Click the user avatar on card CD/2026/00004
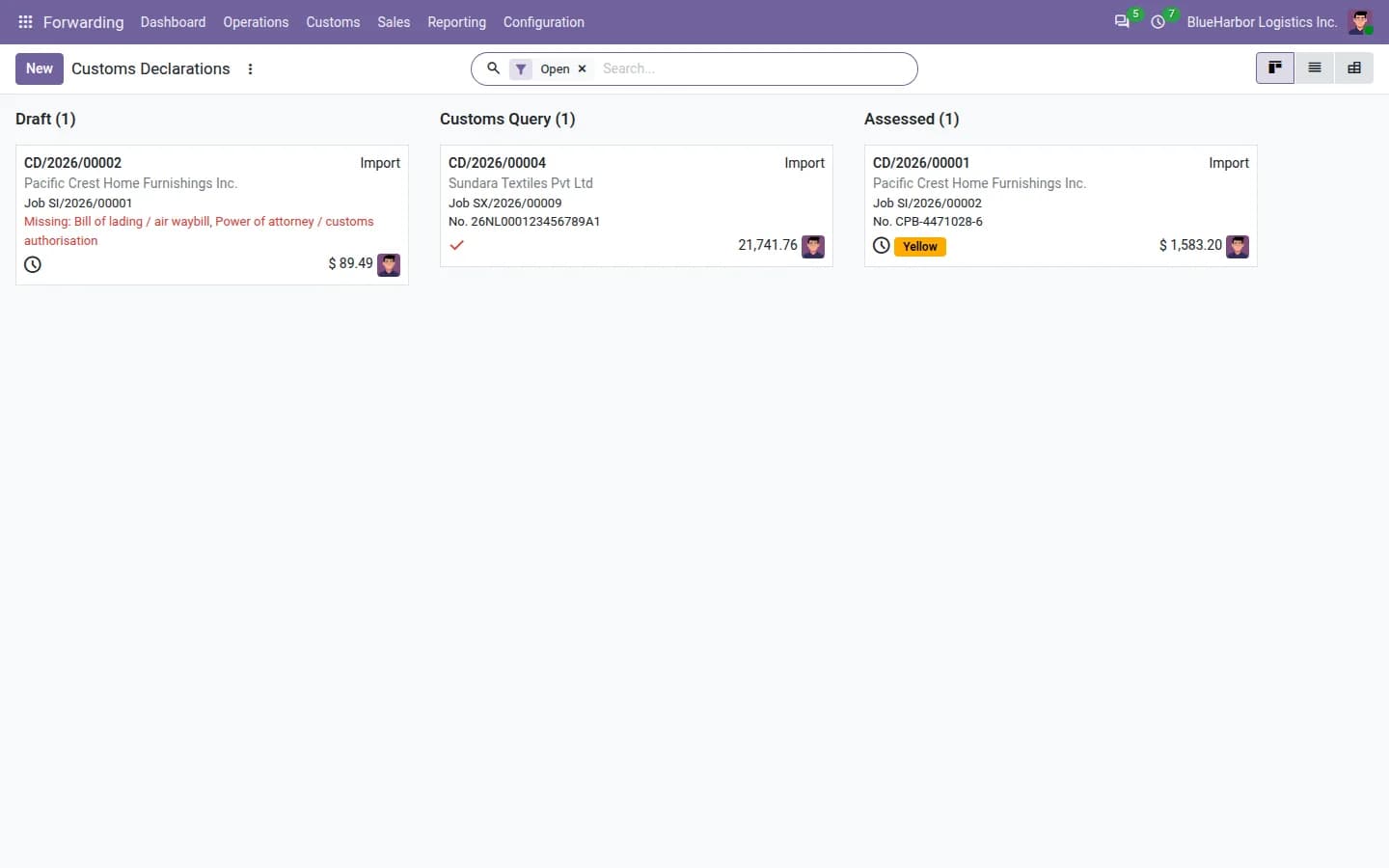Viewport: 1389px width, 868px height. point(813,246)
